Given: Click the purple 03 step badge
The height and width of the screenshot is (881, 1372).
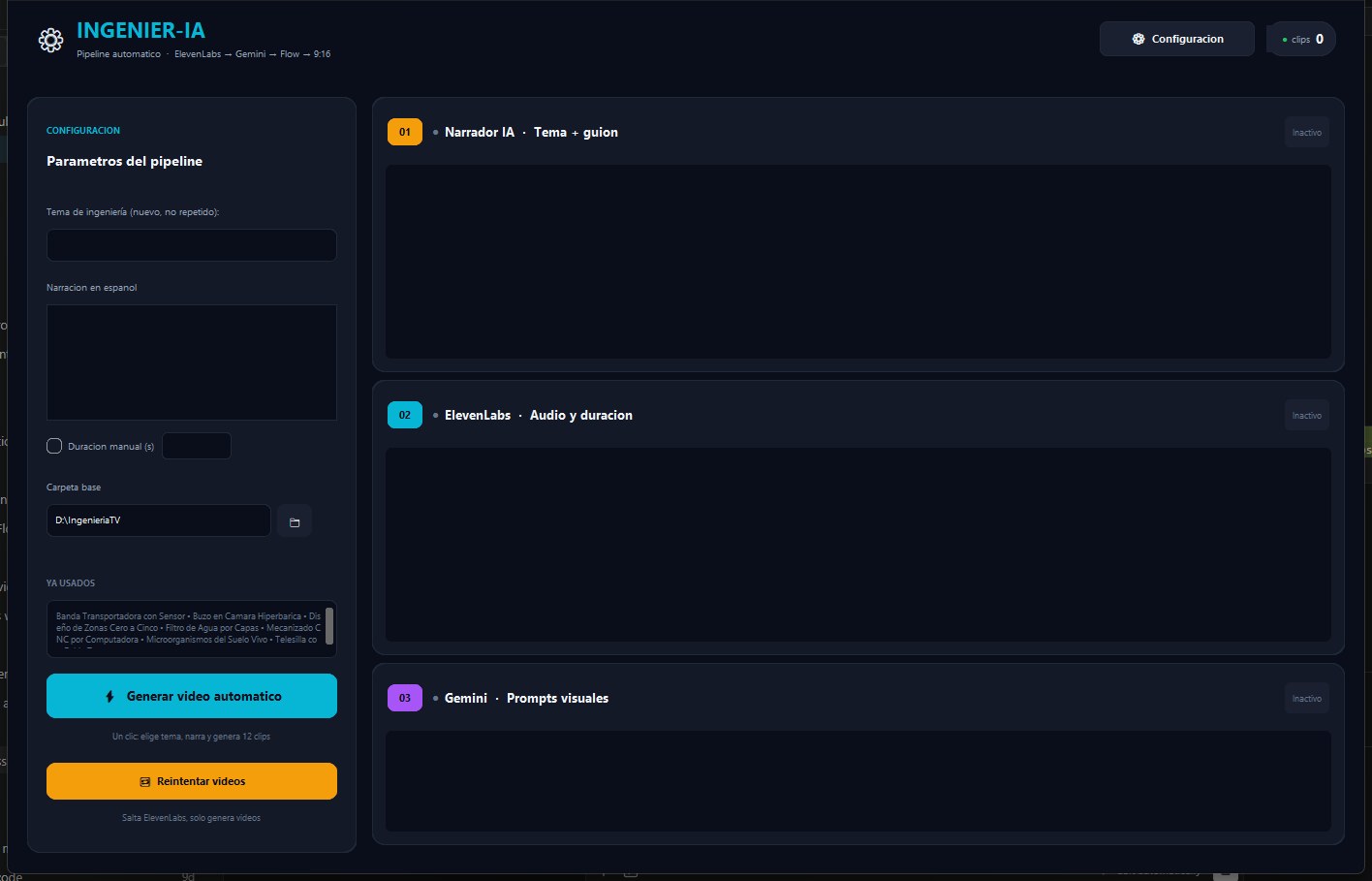Looking at the screenshot, I should click(405, 698).
